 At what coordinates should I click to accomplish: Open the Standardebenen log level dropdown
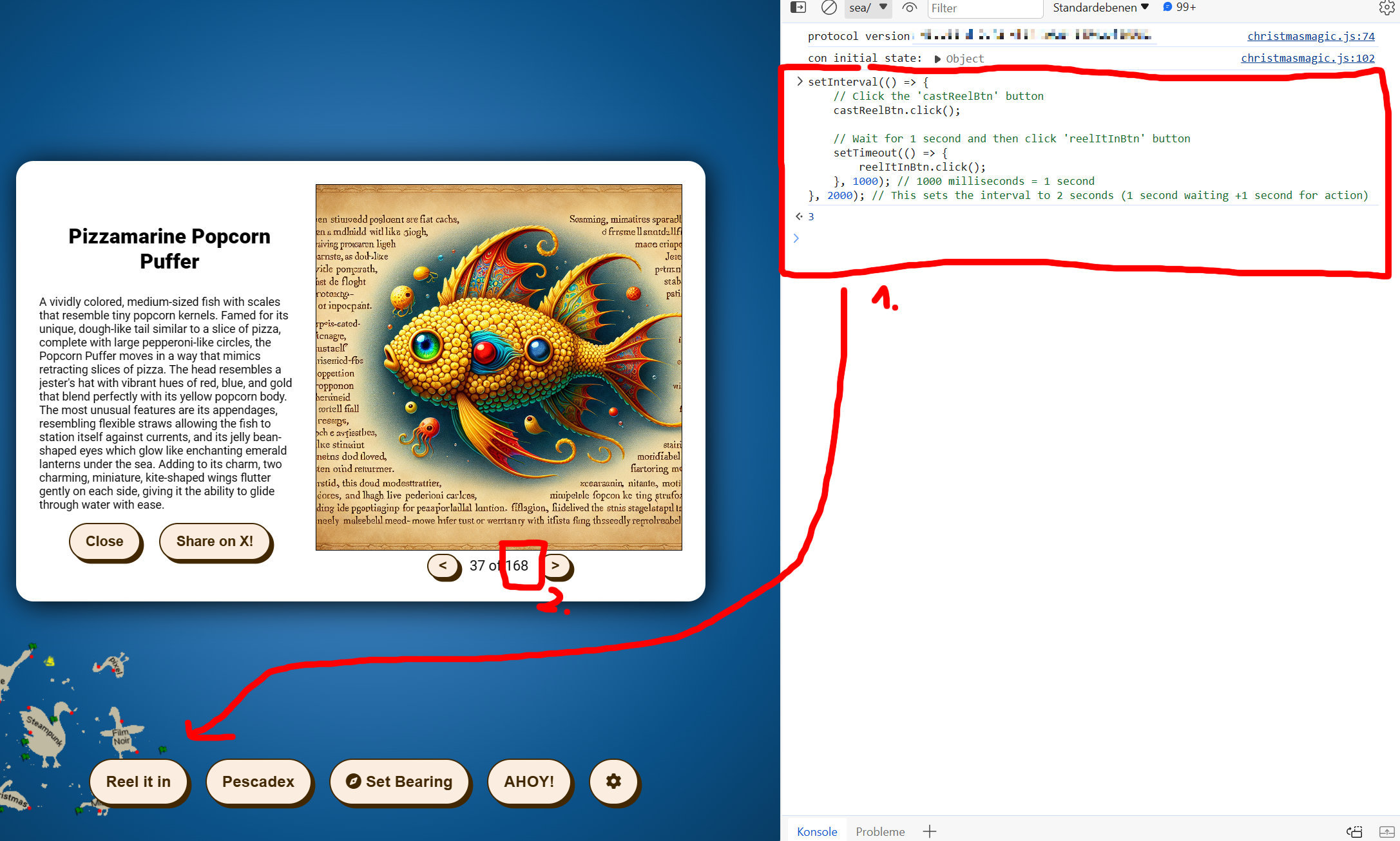tap(1100, 8)
